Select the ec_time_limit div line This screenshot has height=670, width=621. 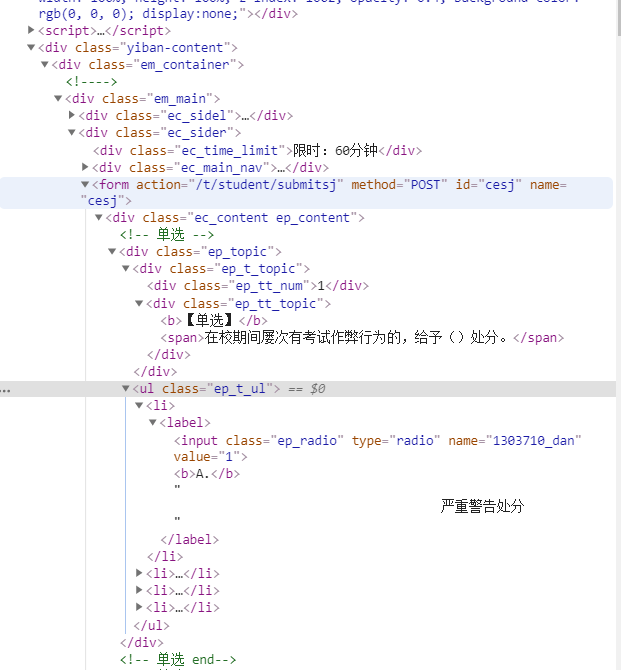(257, 150)
